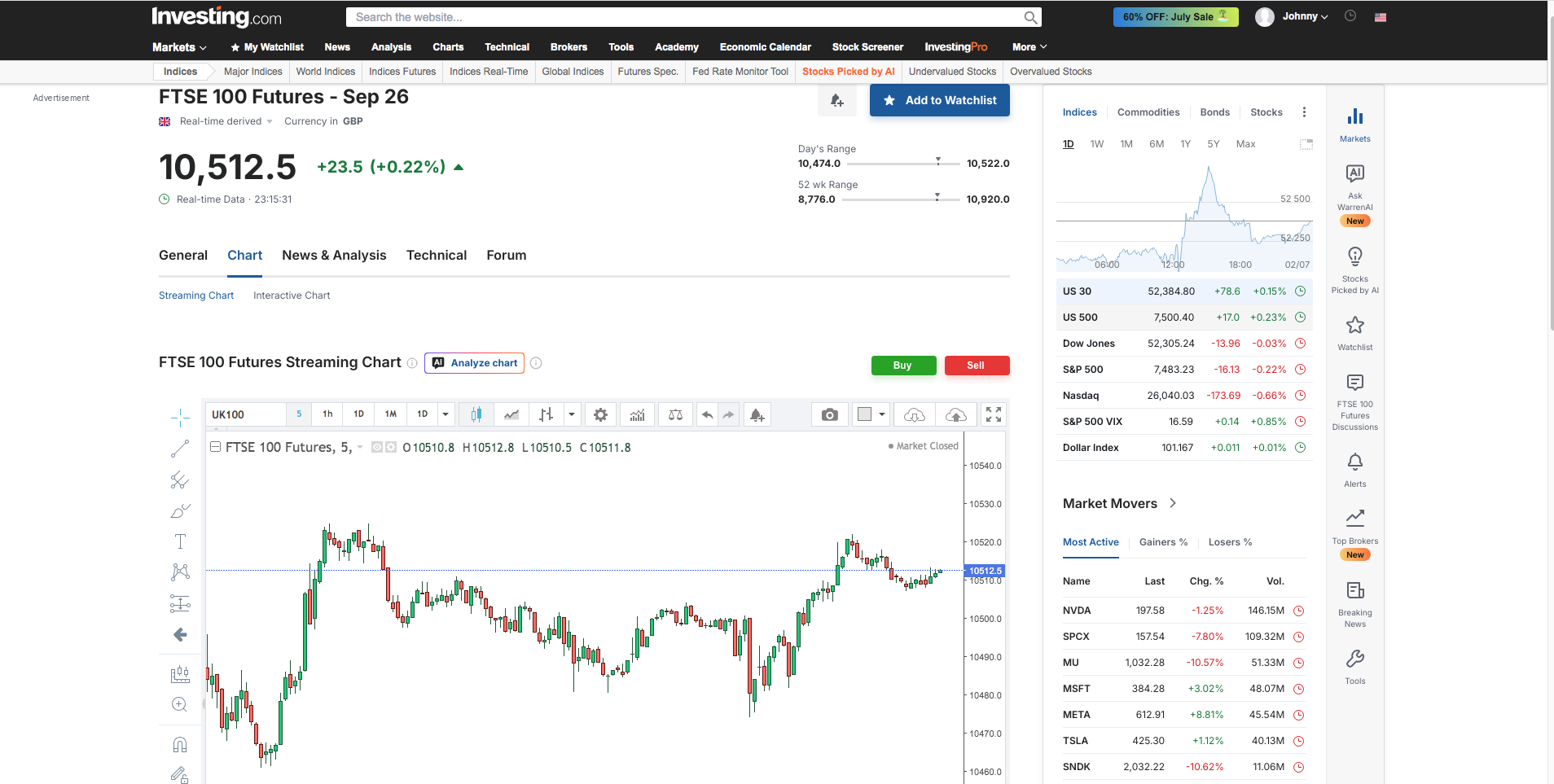Undo the last chart action

tap(708, 414)
